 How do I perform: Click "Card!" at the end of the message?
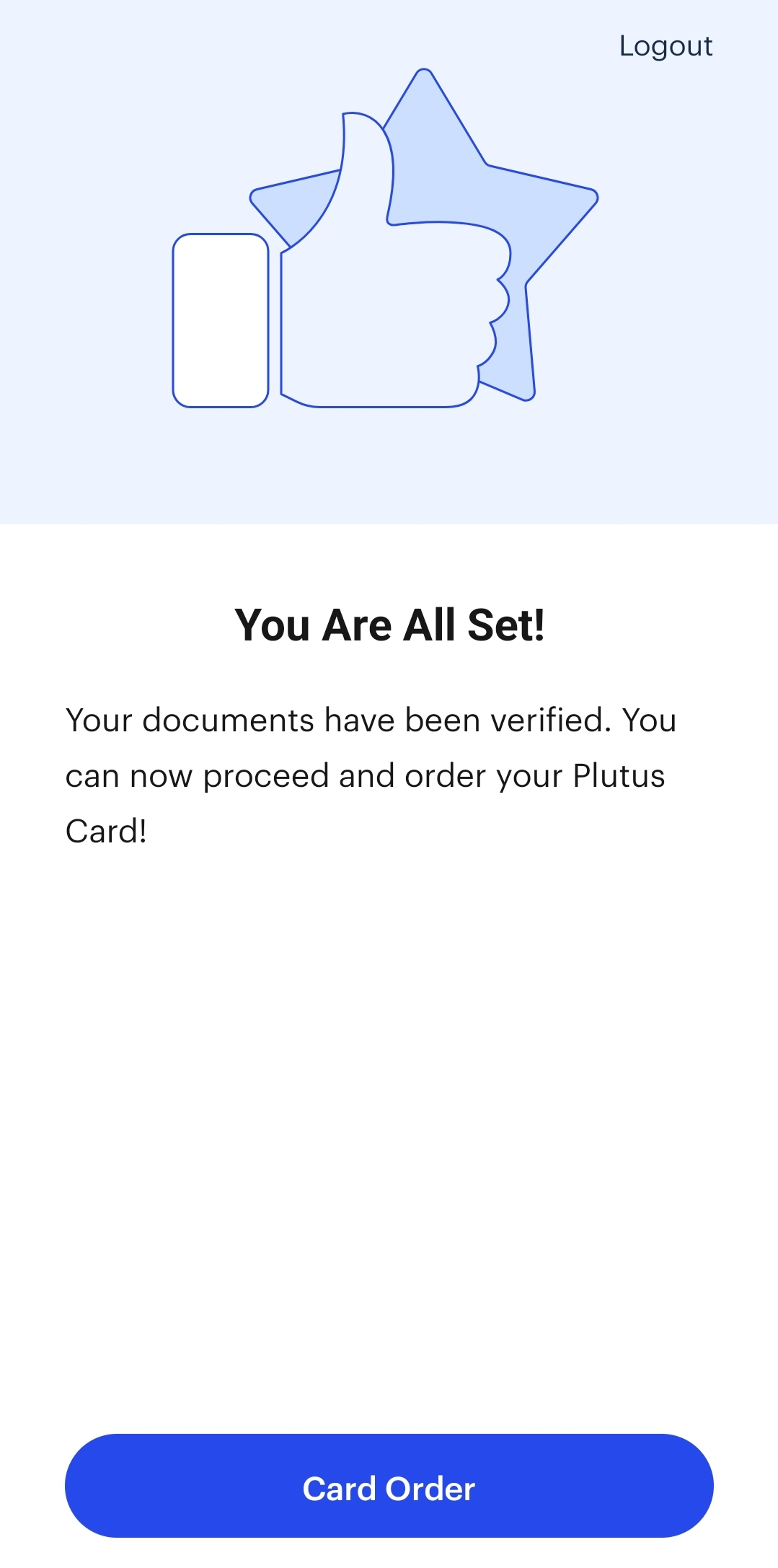106,832
